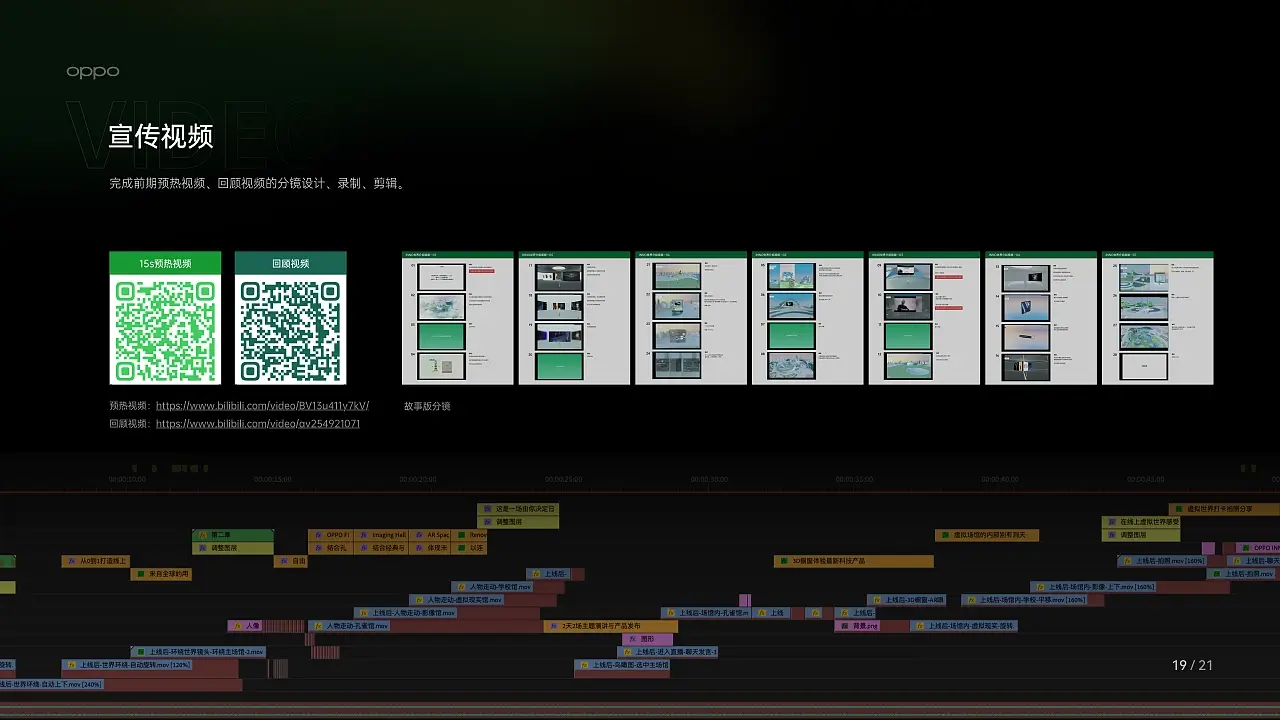Image resolution: width=1280 pixels, height=720 pixels.
Task: Click the 宣传视频 slide title
Action: 161,137
